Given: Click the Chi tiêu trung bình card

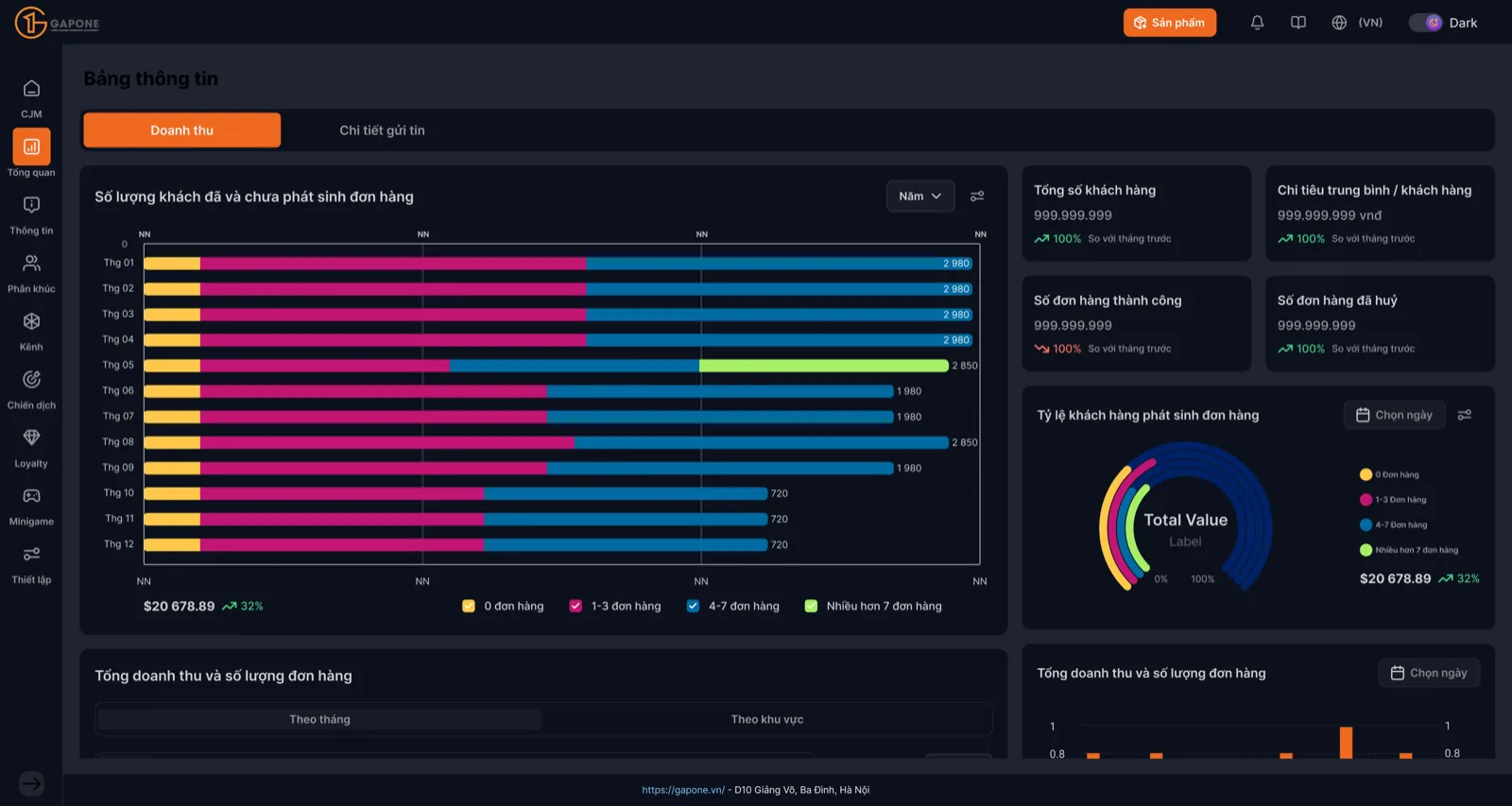Looking at the screenshot, I should [1380, 214].
